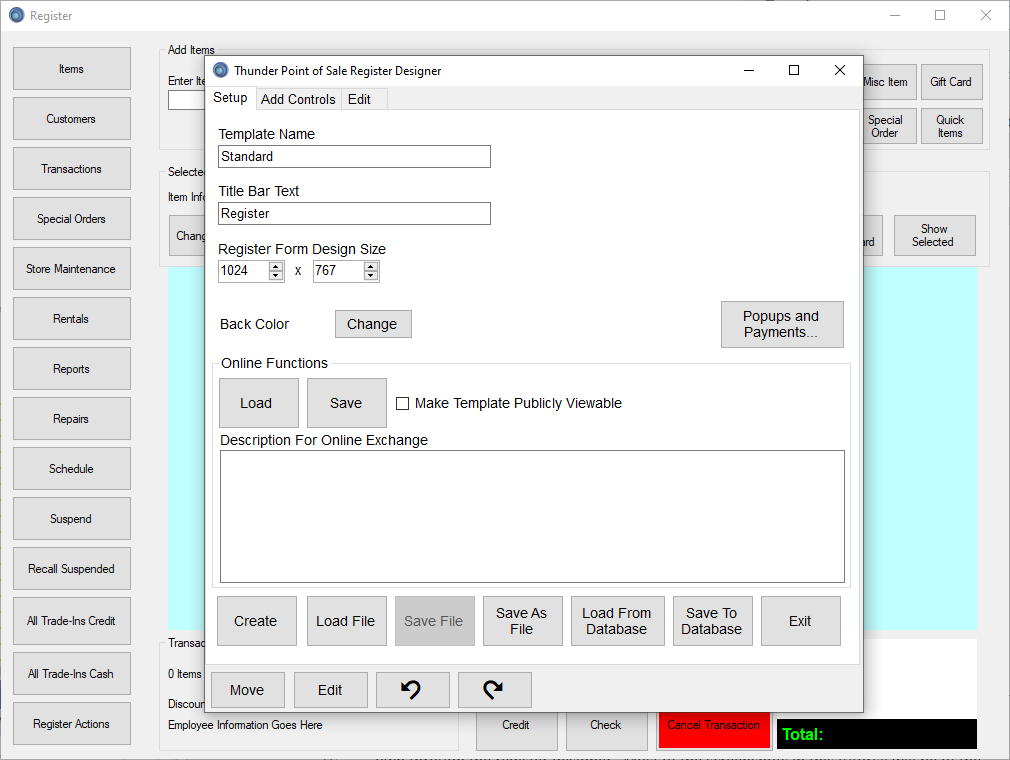This screenshot has width=1010, height=760.
Task: Click the Title Bar Text field
Action: 354,213
